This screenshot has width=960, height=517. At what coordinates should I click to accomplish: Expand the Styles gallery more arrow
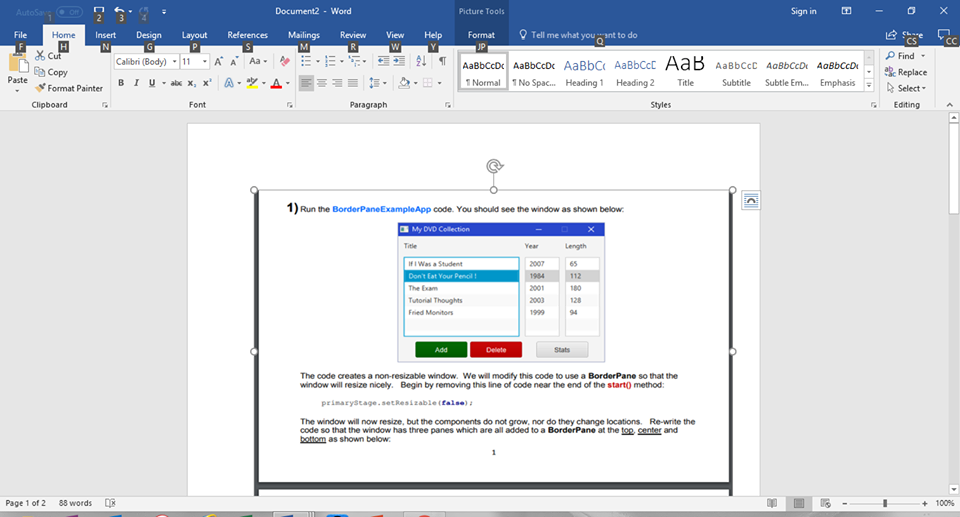pyautogui.click(x=869, y=86)
